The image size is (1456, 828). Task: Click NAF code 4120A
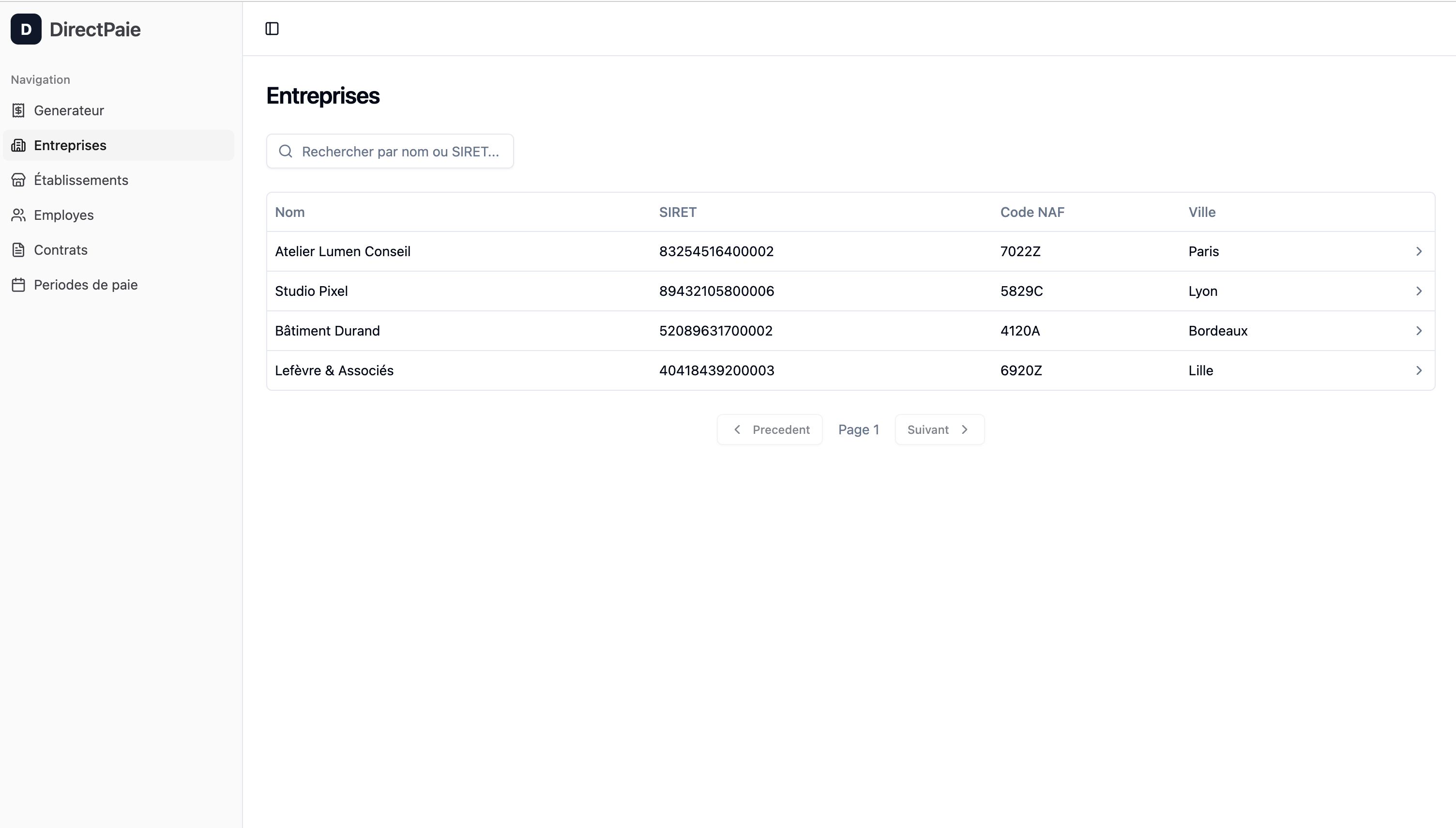(x=1020, y=331)
